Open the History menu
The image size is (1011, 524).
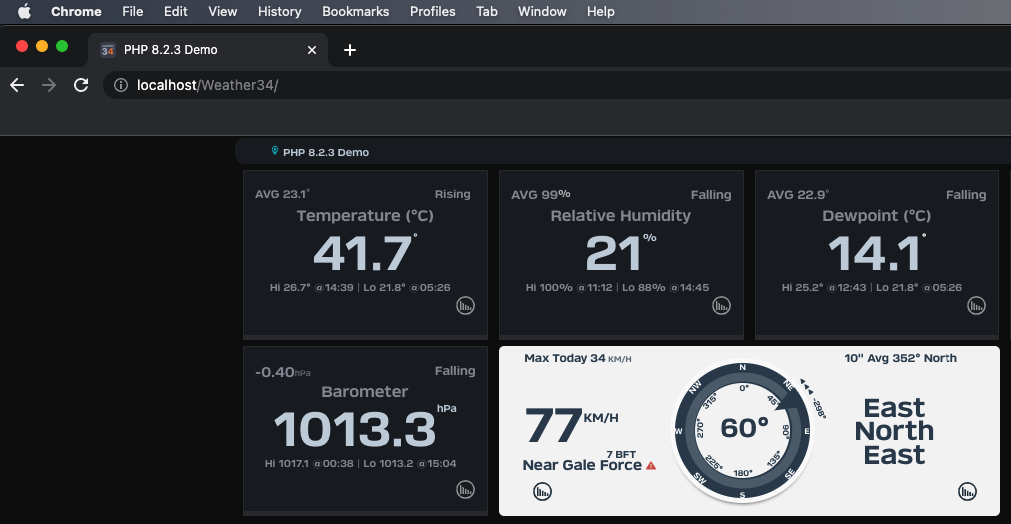(x=280, y=11)
